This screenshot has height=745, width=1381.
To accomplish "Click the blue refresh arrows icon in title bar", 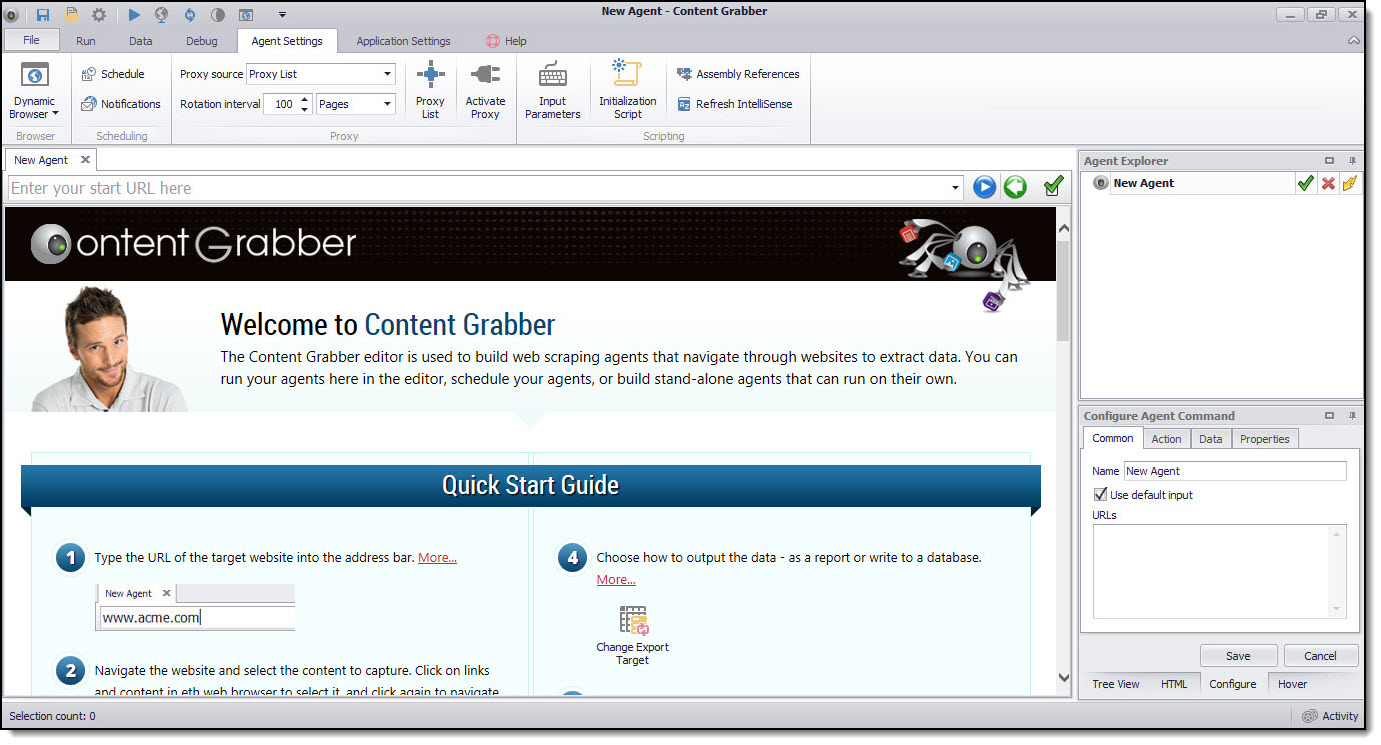I will pos(189,14).
